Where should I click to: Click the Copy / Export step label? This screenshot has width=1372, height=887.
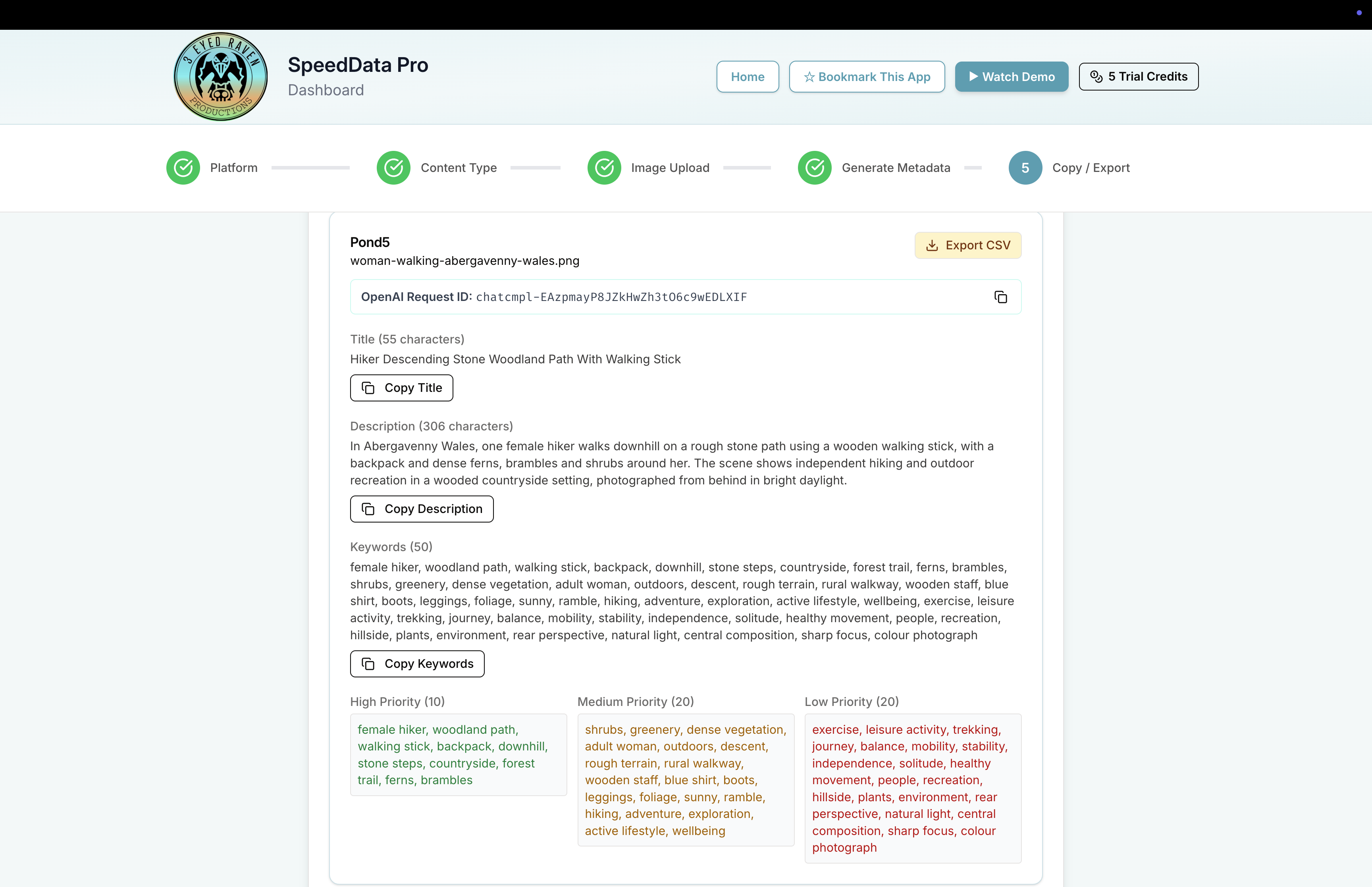click(1091, 168)
